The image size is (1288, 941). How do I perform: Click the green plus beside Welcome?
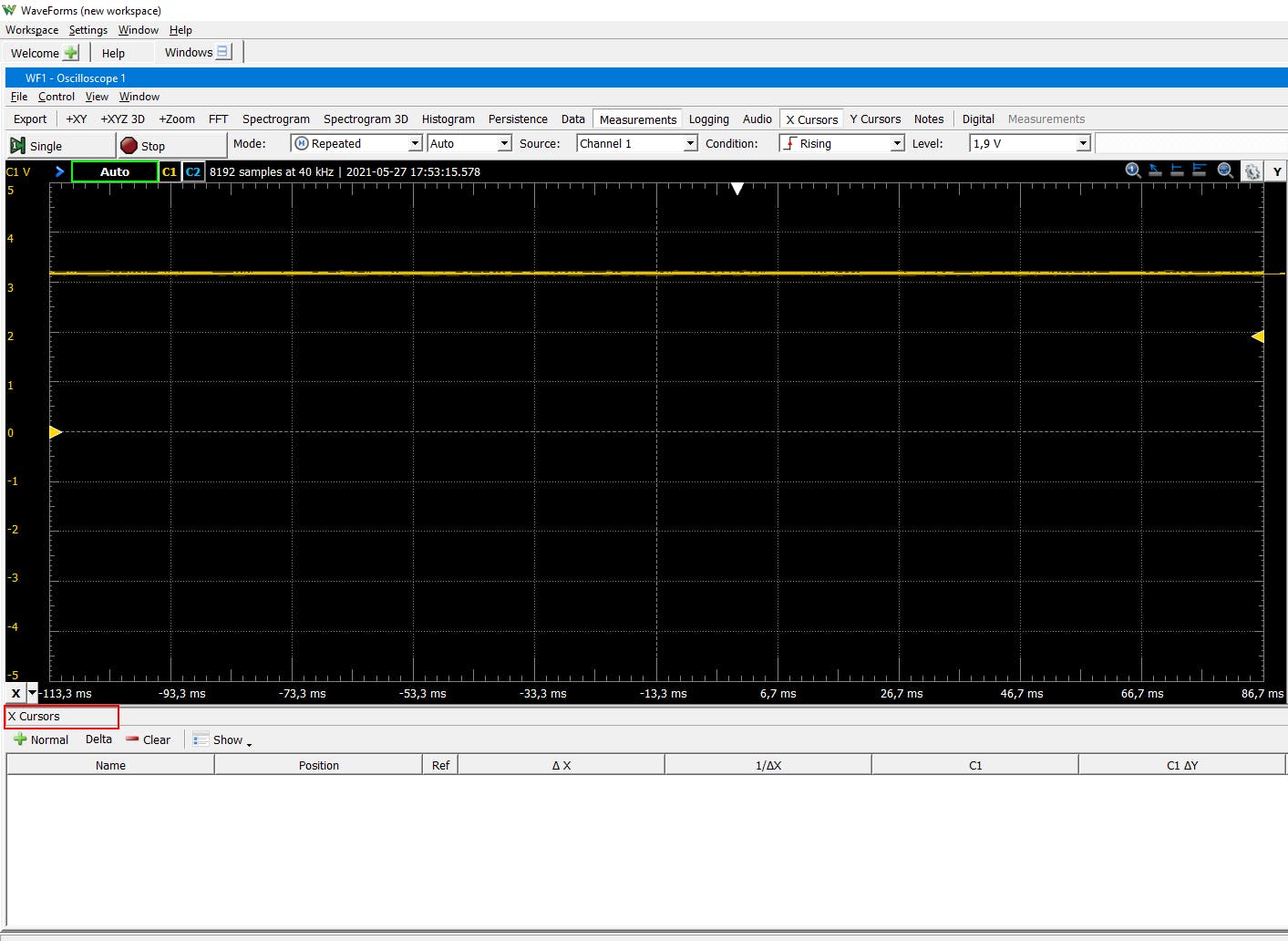coord(70,53)
